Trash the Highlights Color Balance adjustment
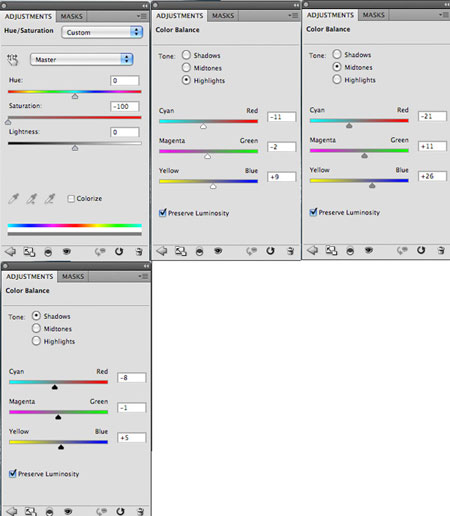Image resolution: width=450 pixels, height=516 pixels. (x=290, y=251)
